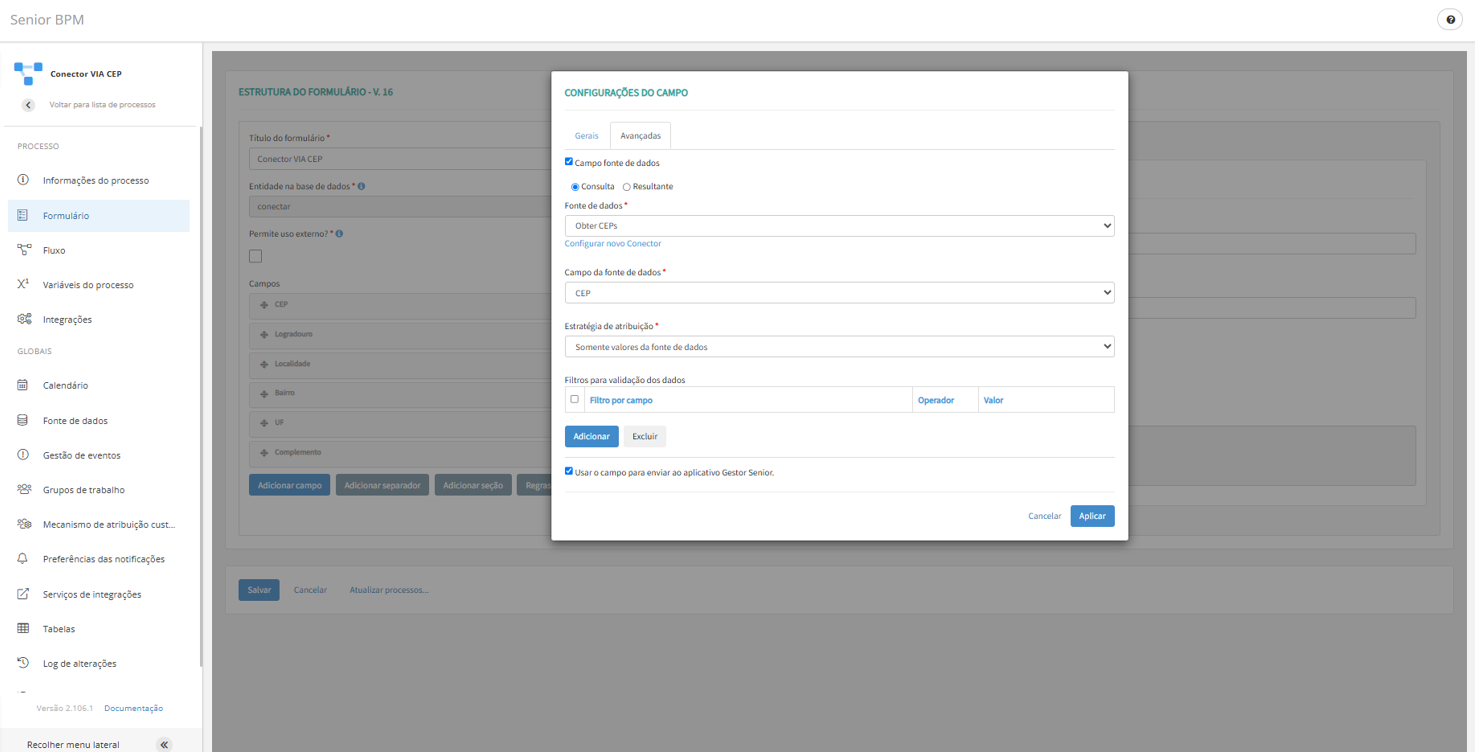Click Configurar novo Conector link
Image resolution: width=1475 pixels, height=756 pixels.
[613, 244]
